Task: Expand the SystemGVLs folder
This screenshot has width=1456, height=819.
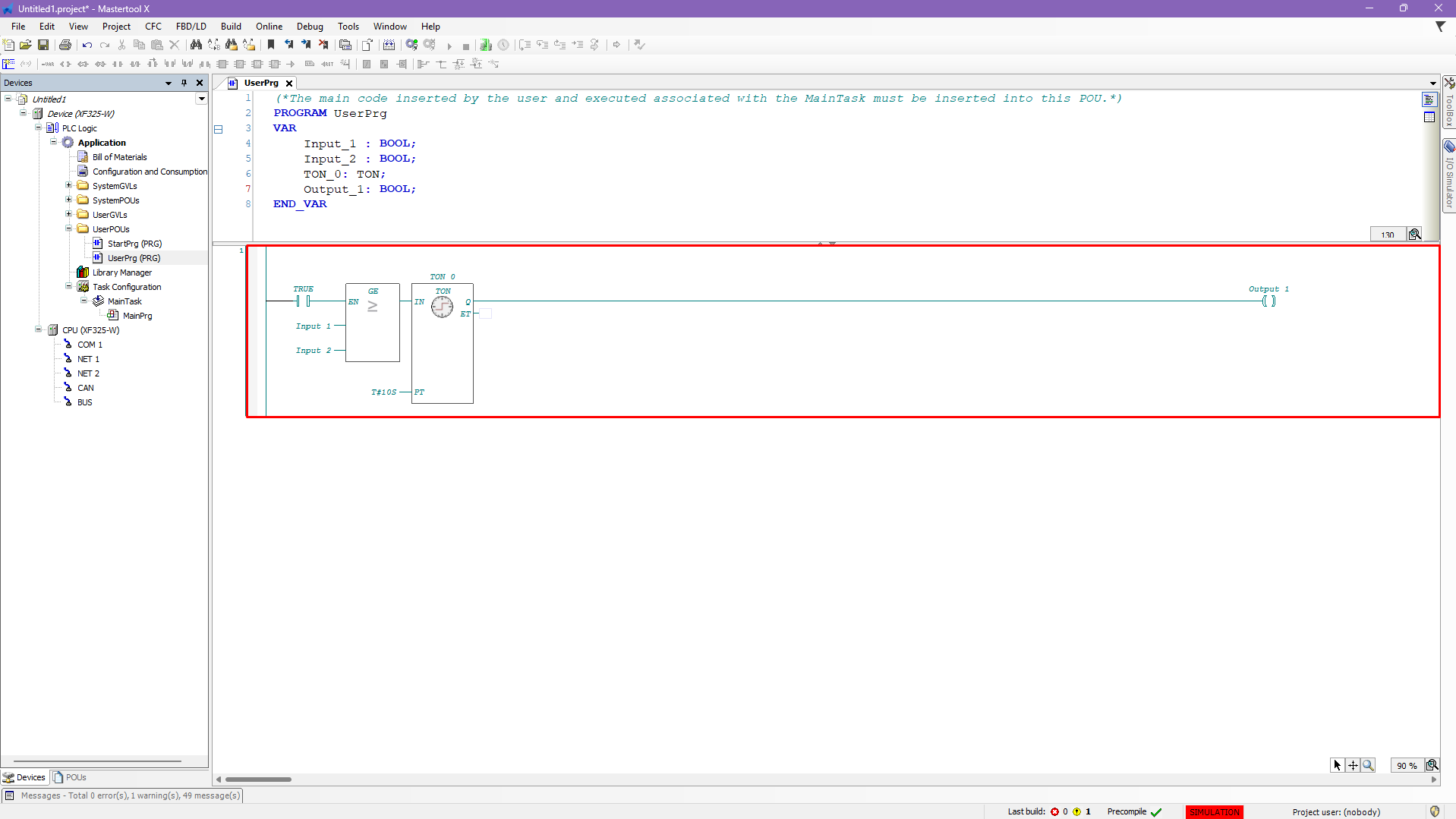Action: 68,185
